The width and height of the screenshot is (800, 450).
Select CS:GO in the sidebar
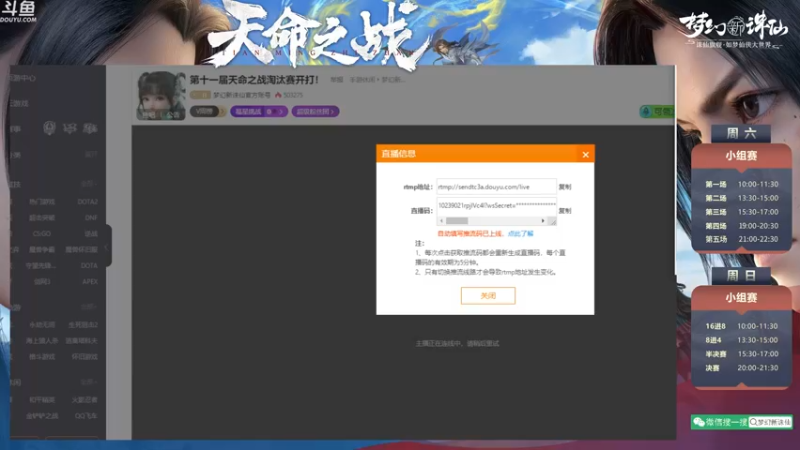pos(41,234)
